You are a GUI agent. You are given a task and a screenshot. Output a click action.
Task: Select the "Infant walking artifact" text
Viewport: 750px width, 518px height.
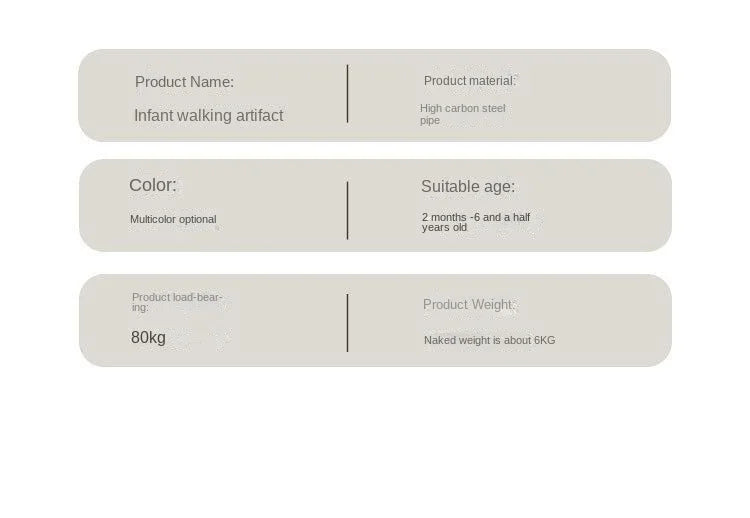(208, 115)
